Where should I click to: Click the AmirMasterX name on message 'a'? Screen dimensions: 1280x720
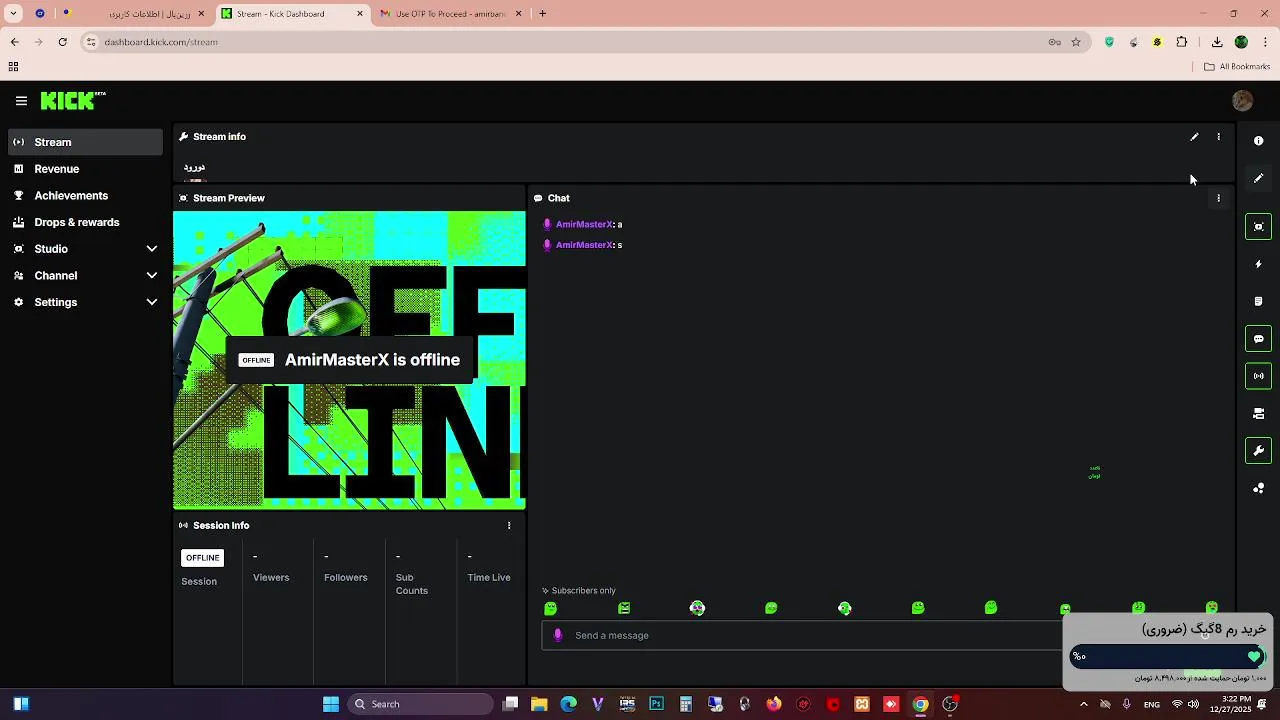(584, 225)
